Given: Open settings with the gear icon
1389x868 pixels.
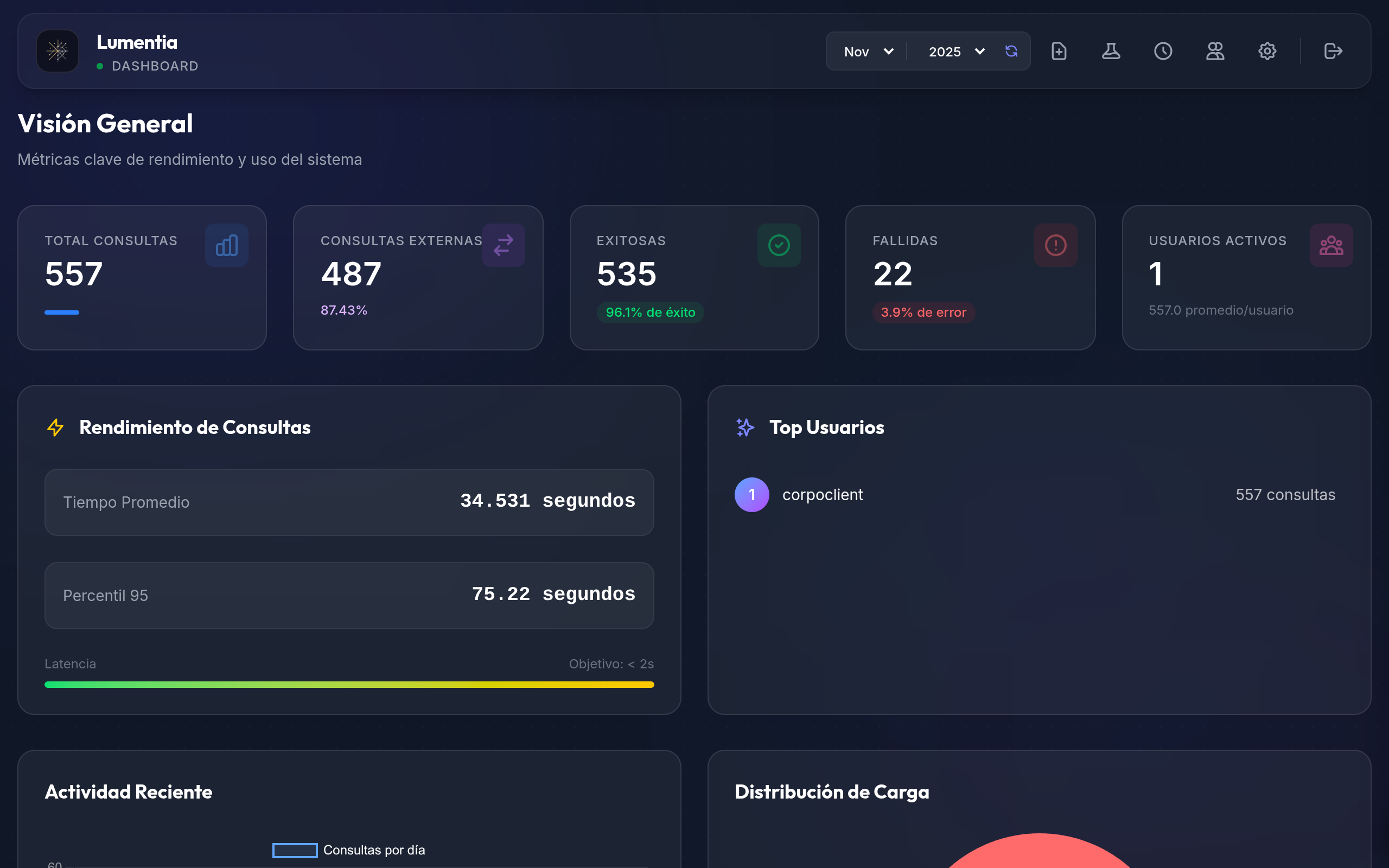Looking at the screenshot, I should coord(1267,51).
